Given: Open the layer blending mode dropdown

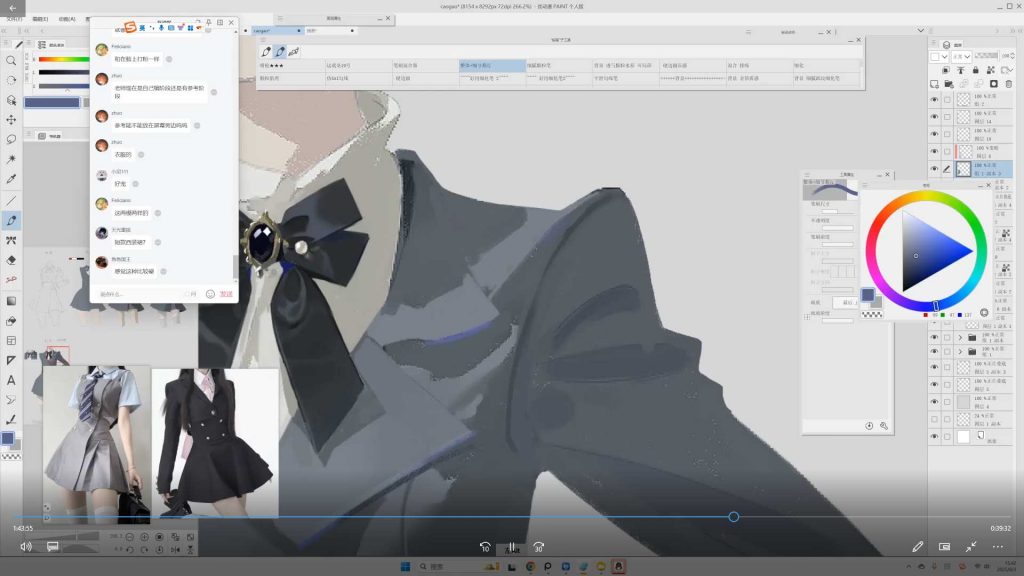Looking at the screenshot, I should pyautogui.click(x=962, y=57).
